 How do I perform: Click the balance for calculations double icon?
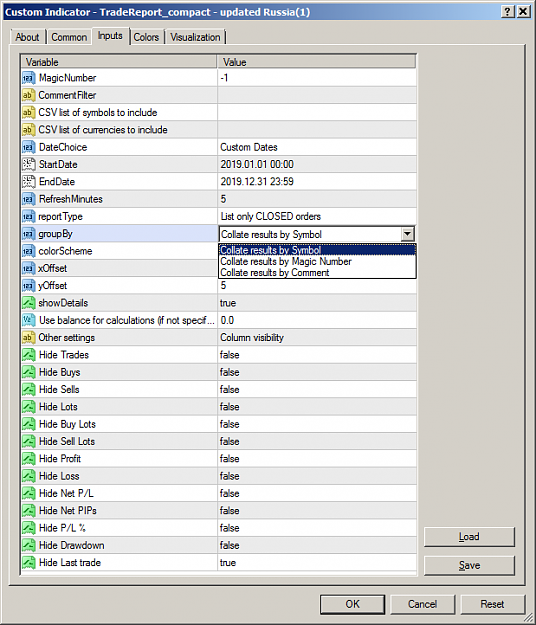click(28, 320)
